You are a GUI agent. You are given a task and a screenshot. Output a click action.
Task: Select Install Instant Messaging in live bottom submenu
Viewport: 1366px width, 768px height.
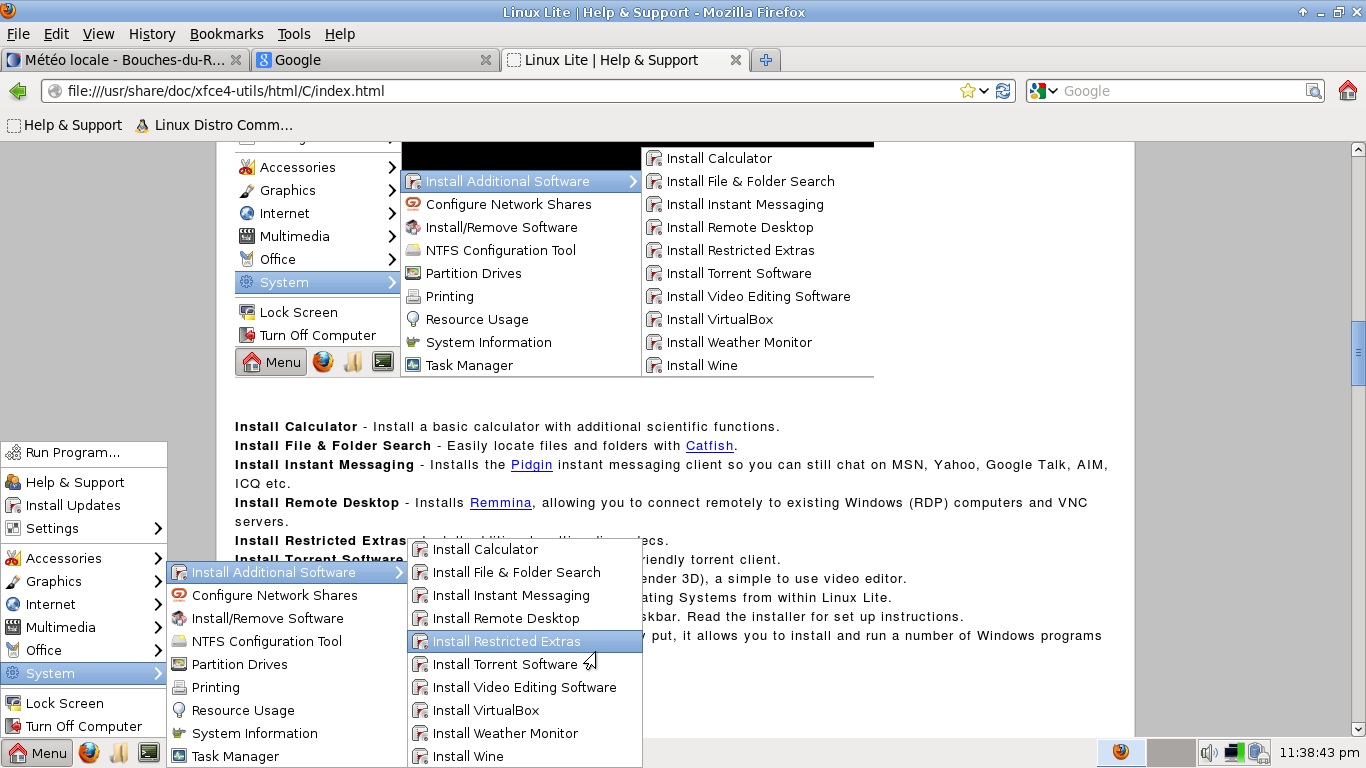[525, 595]
